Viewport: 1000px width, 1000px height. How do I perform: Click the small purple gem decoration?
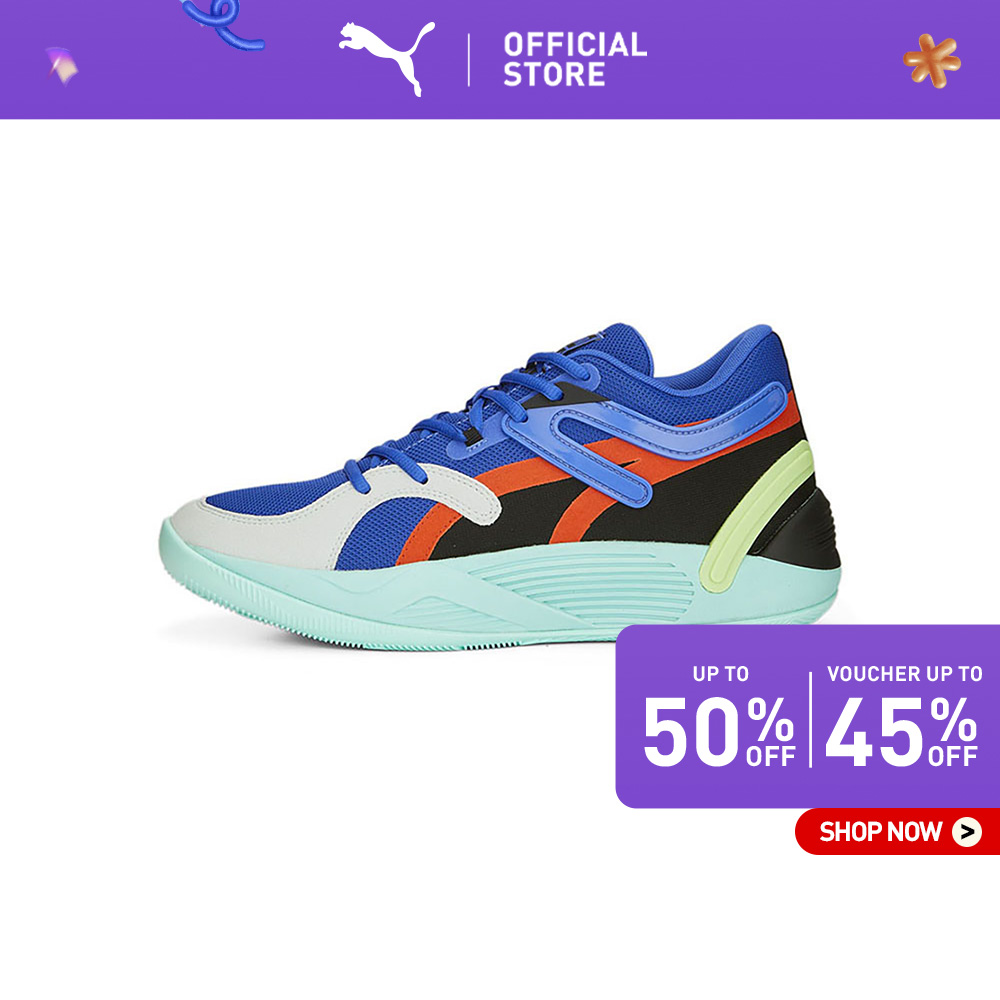tap(62, 66)
